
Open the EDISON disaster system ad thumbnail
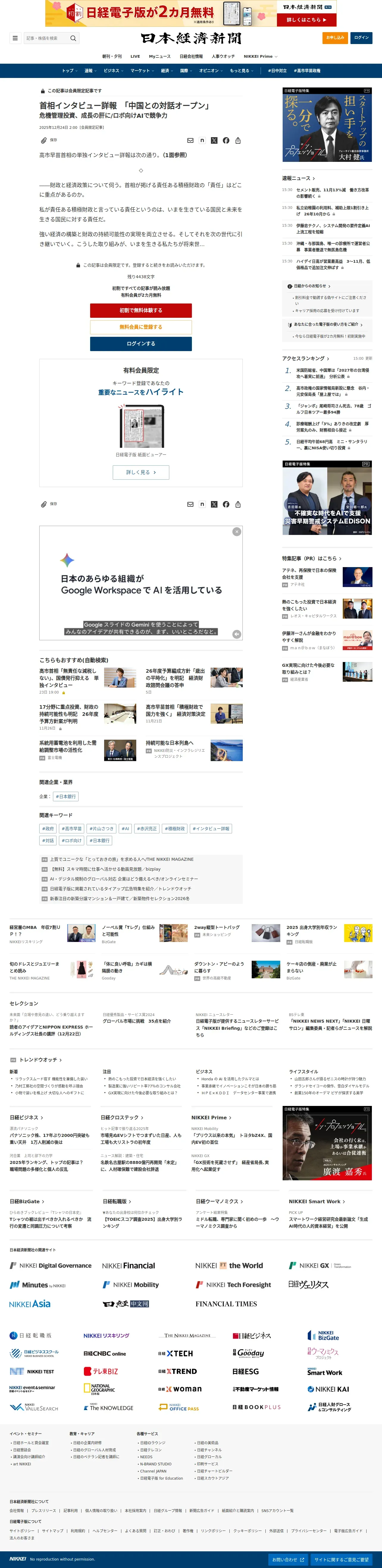pyautogui.click(x=327, y=498)
